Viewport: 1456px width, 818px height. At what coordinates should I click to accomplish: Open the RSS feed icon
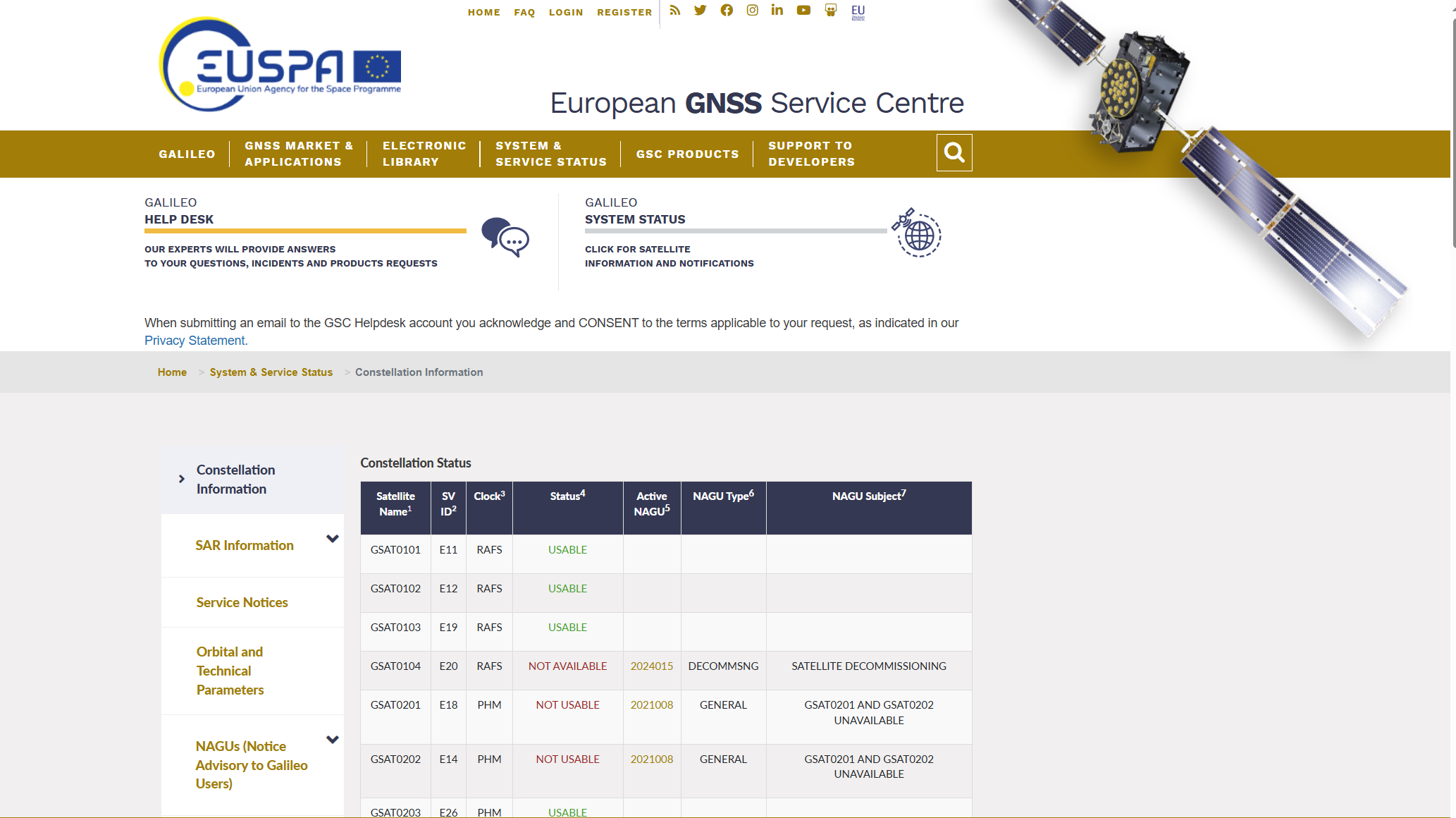tap(674, 11)
